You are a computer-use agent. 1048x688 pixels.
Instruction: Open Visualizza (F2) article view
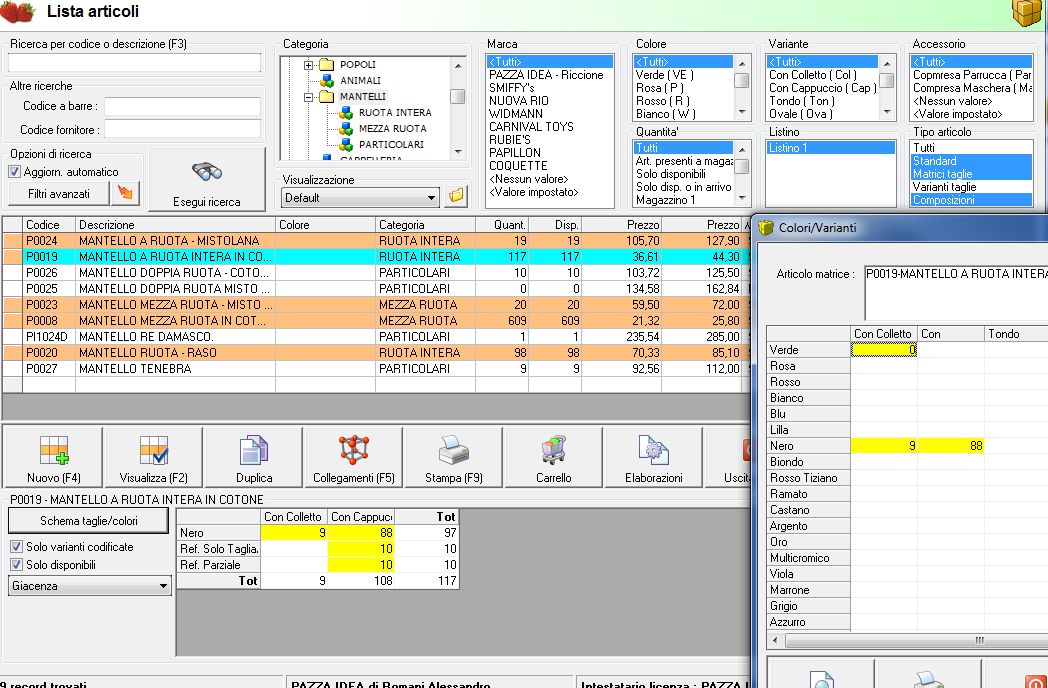pyautogui.click(x=153, y=457)
